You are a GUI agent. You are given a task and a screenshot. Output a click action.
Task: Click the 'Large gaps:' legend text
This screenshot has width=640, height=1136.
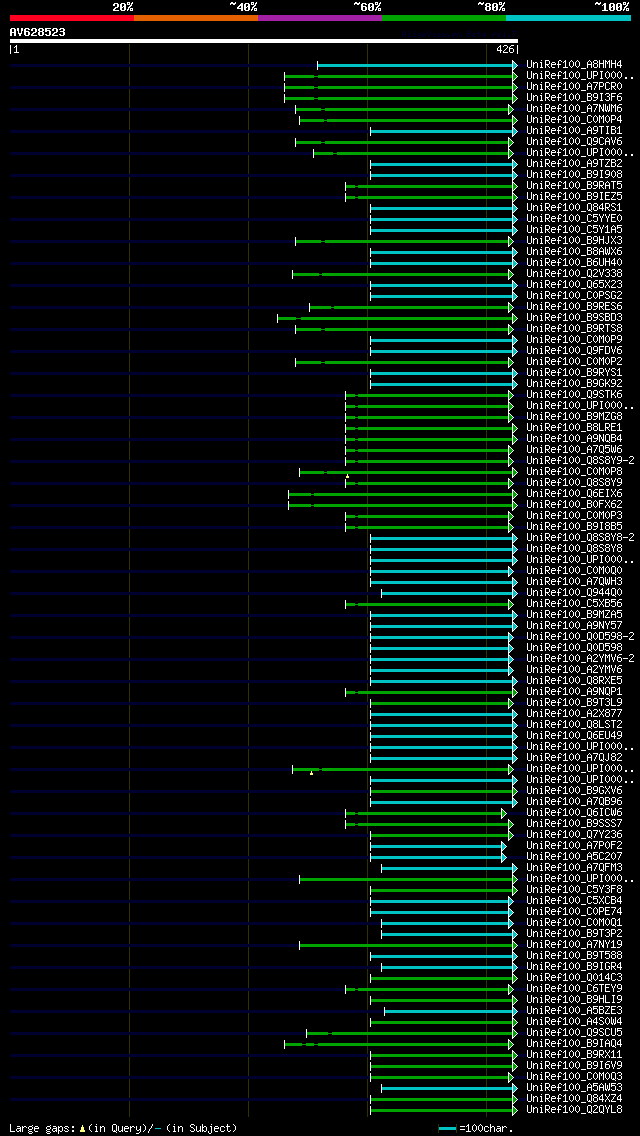point(42,1128)
